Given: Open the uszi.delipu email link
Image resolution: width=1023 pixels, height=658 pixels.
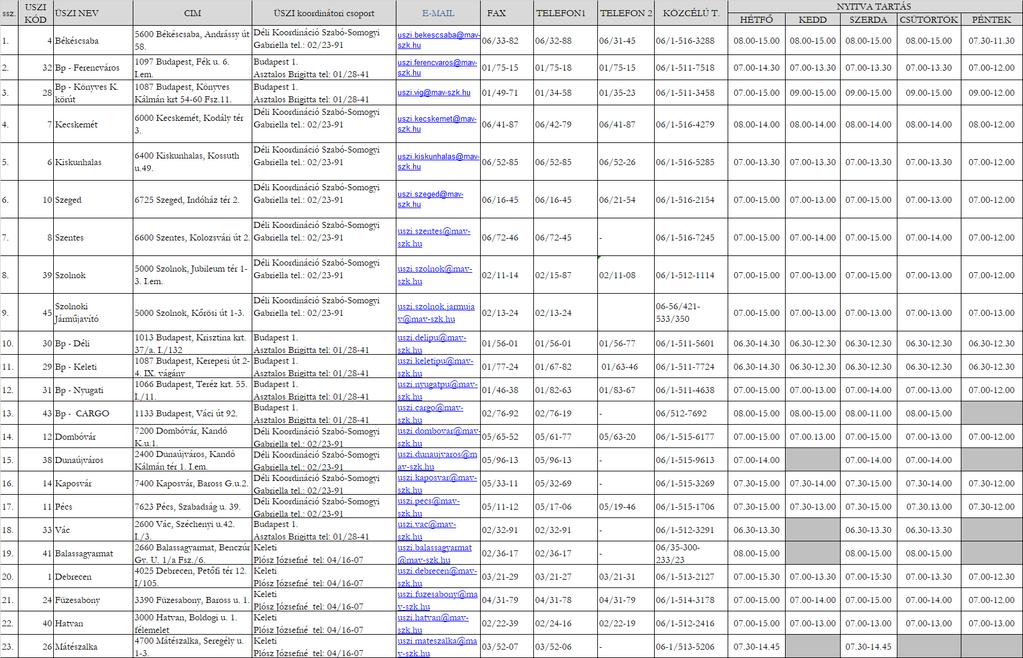Looking at the screenshot, I should click(x=432, y=343).
